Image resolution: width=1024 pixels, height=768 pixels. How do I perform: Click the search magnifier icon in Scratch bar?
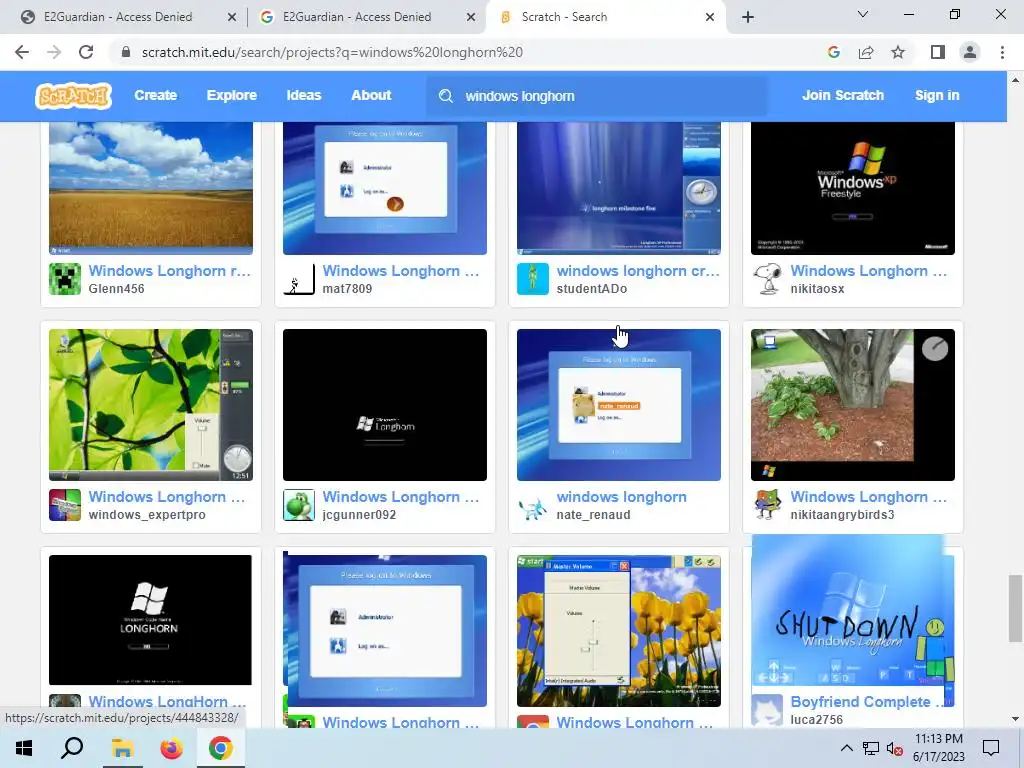446,96
